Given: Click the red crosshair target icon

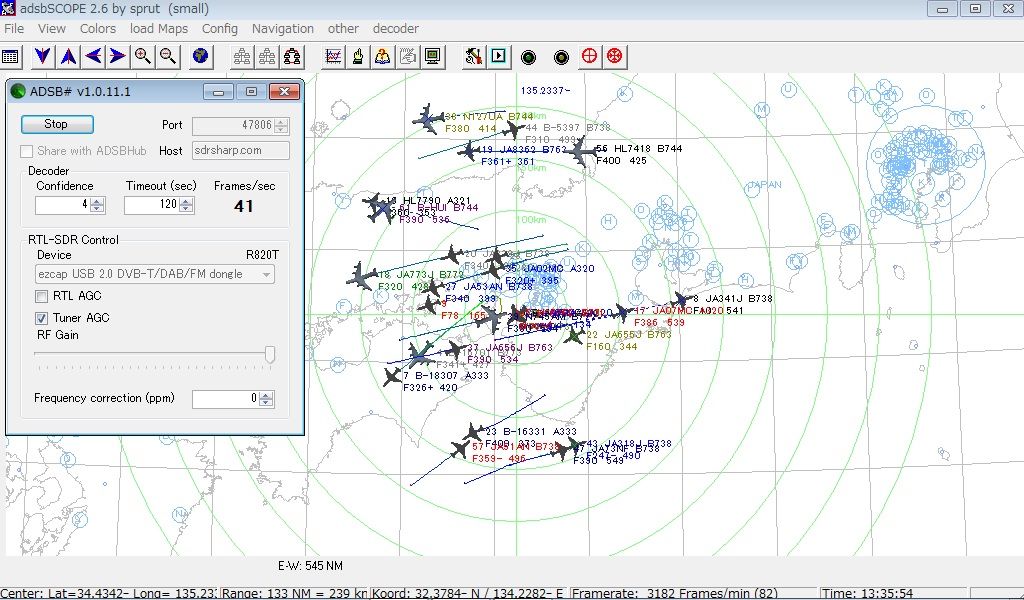Looking at the screenshot, I should pyautogui.click(x=589, y=57).
